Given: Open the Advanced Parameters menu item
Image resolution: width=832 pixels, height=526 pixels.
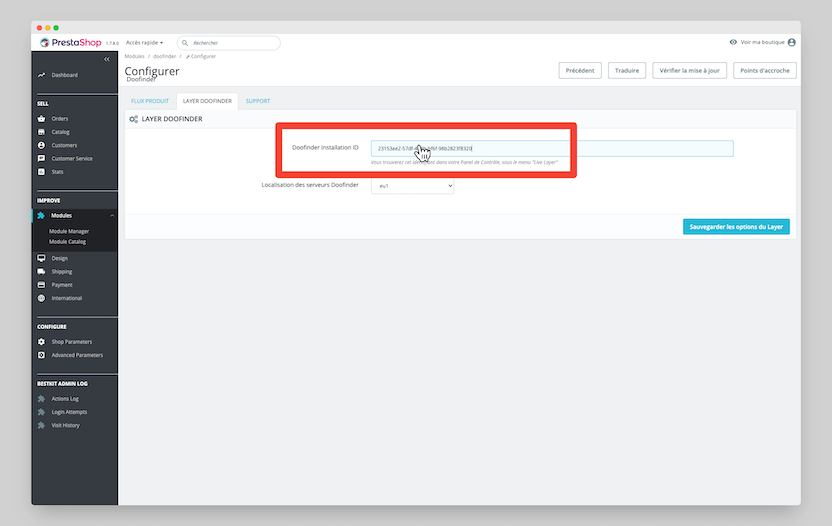Looking at the screenshot, I should click(75, 355).
